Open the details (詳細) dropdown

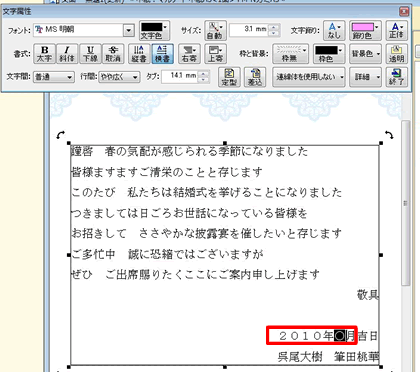click(365, 77)
